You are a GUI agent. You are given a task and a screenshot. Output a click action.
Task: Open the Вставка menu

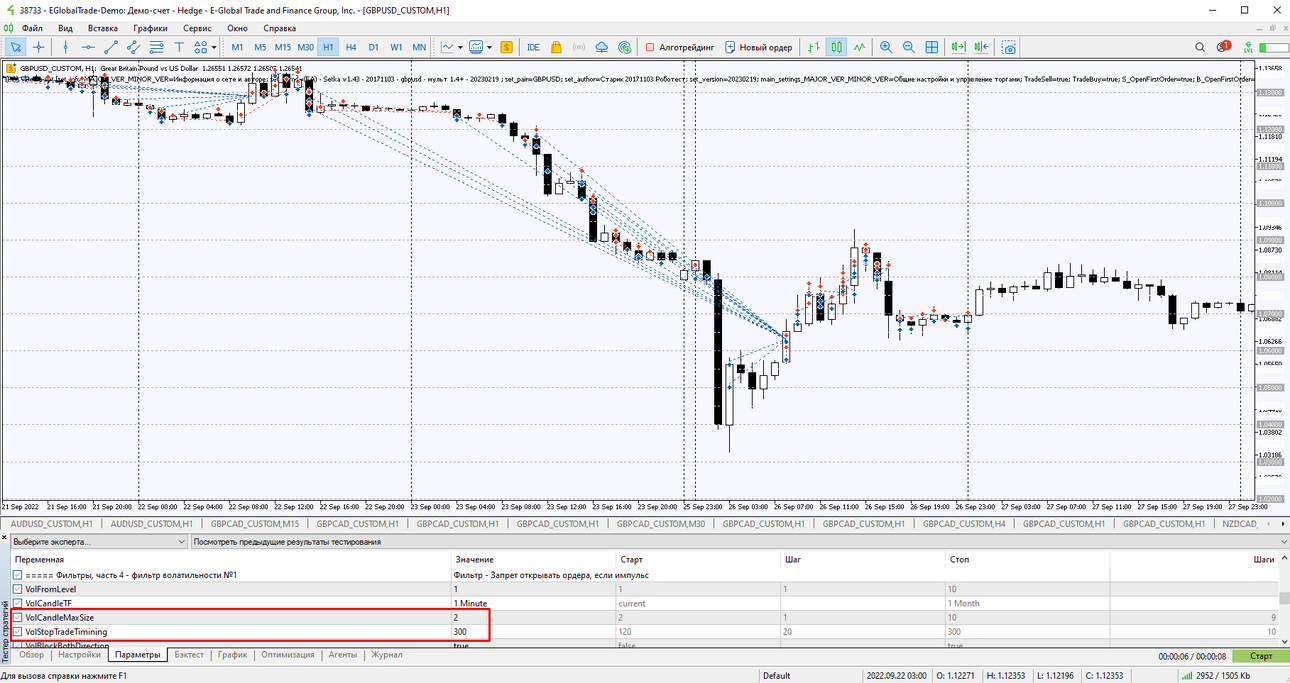103,28
